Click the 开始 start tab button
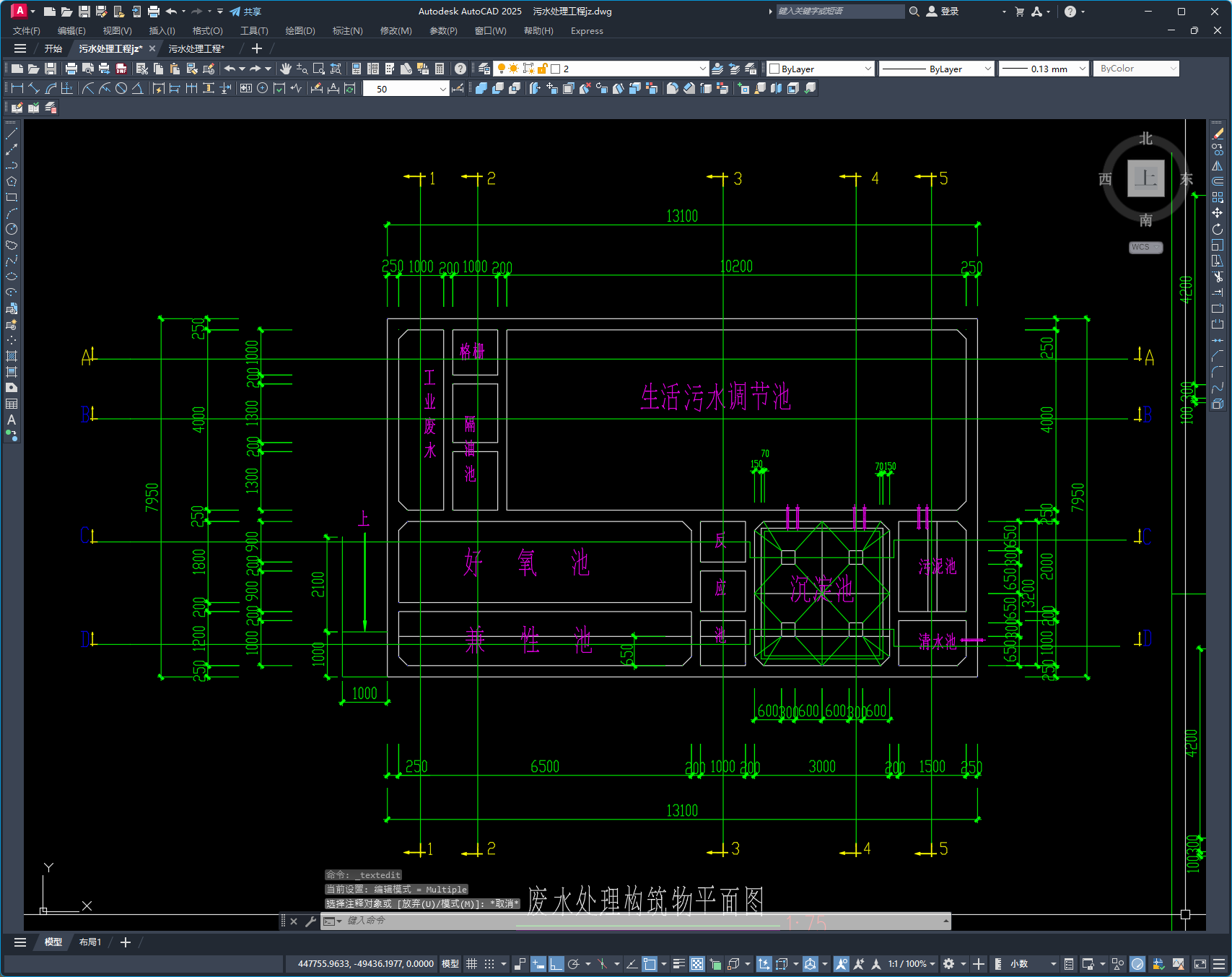1232x977 pixels. point(53,48)
